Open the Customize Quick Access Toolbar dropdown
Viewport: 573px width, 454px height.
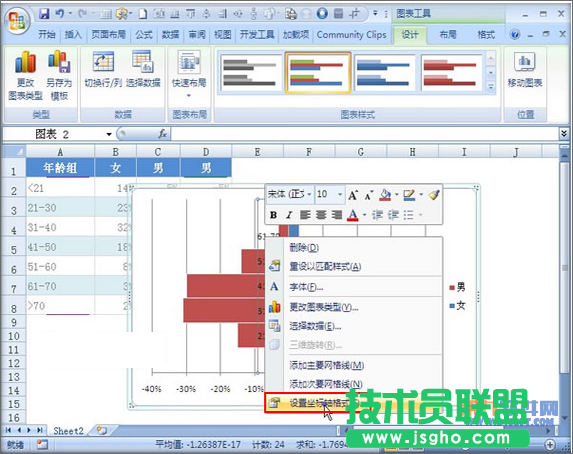click(375, 14)
